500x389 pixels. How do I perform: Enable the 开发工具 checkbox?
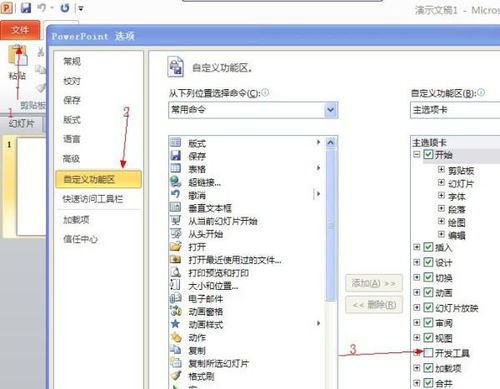click(x=428, y=353)
